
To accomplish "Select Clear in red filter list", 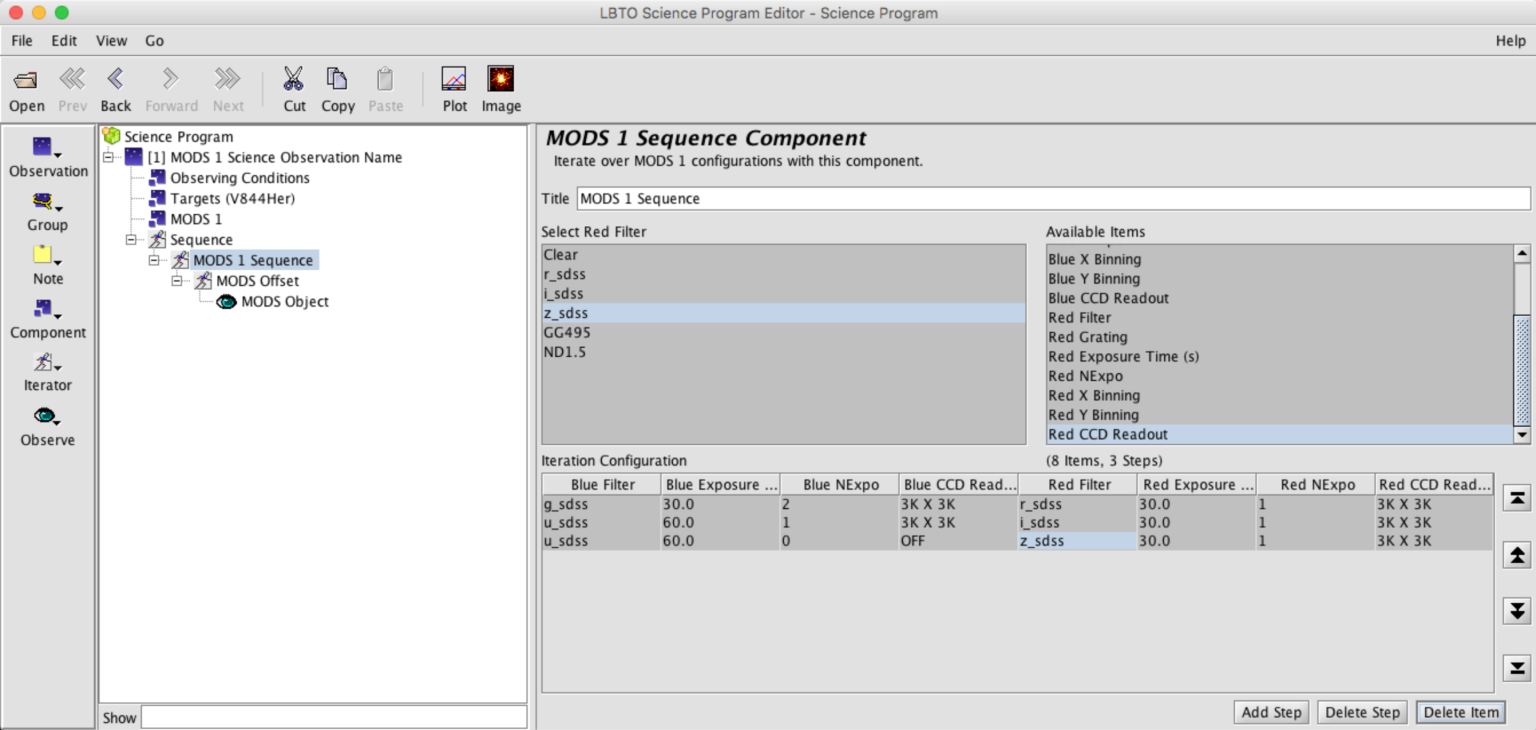I will click(x=783, y=255).
